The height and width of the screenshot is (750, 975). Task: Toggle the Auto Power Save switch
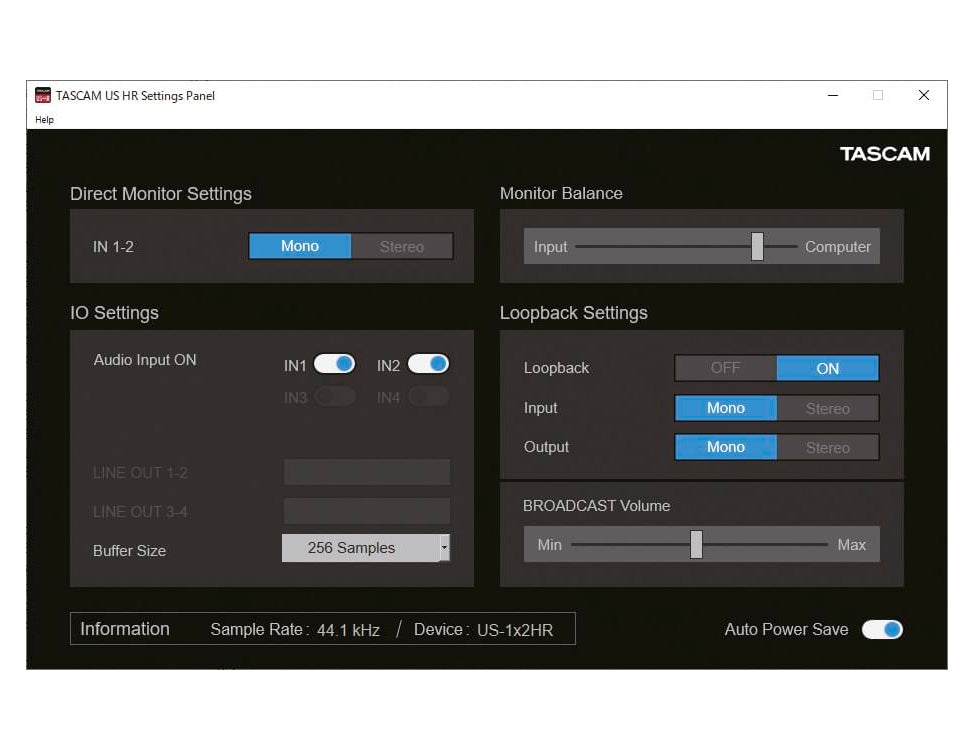[x=882, y=629]
